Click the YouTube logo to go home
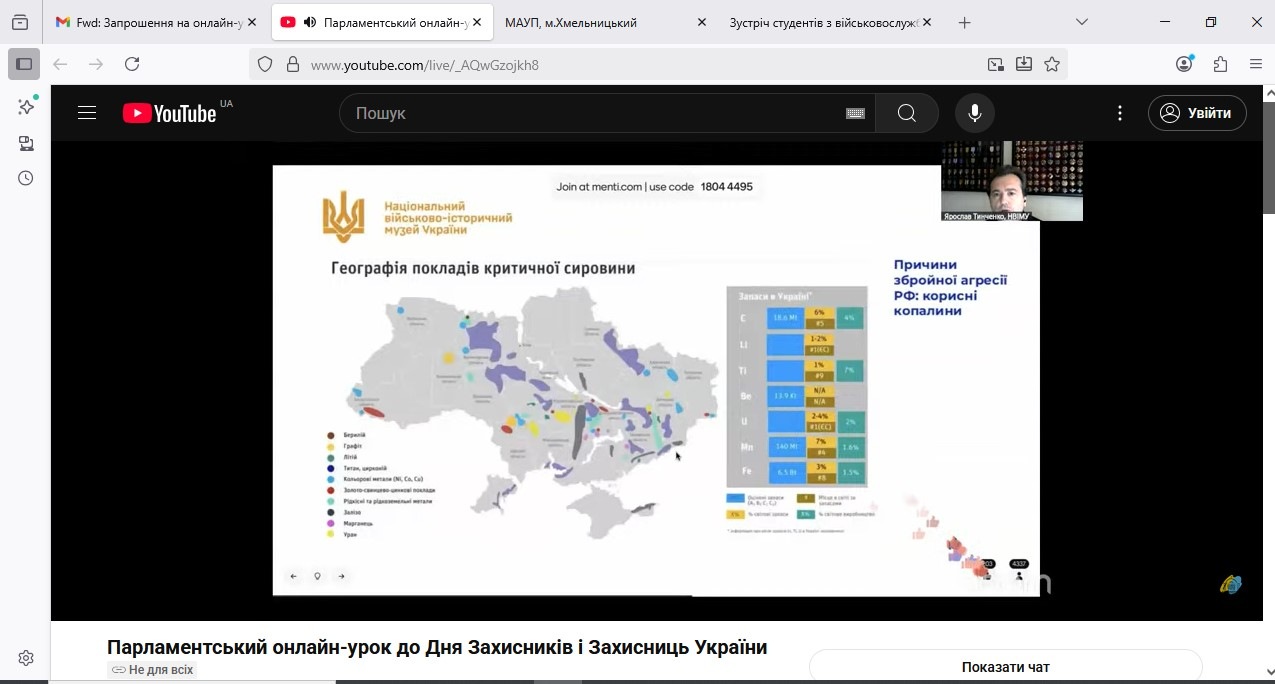 click(170, 113)
